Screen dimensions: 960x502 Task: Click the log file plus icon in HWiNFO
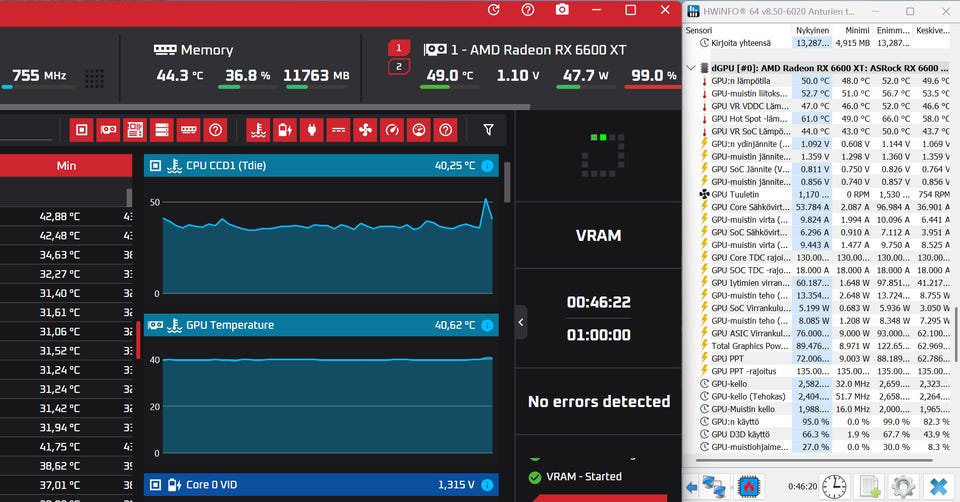[x=869, y=487]
